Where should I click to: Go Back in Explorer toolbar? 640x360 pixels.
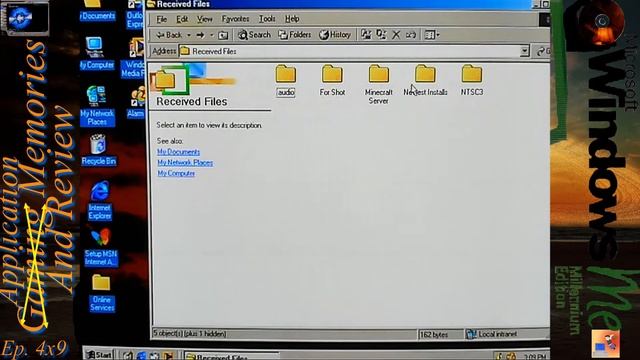point(169,35)
